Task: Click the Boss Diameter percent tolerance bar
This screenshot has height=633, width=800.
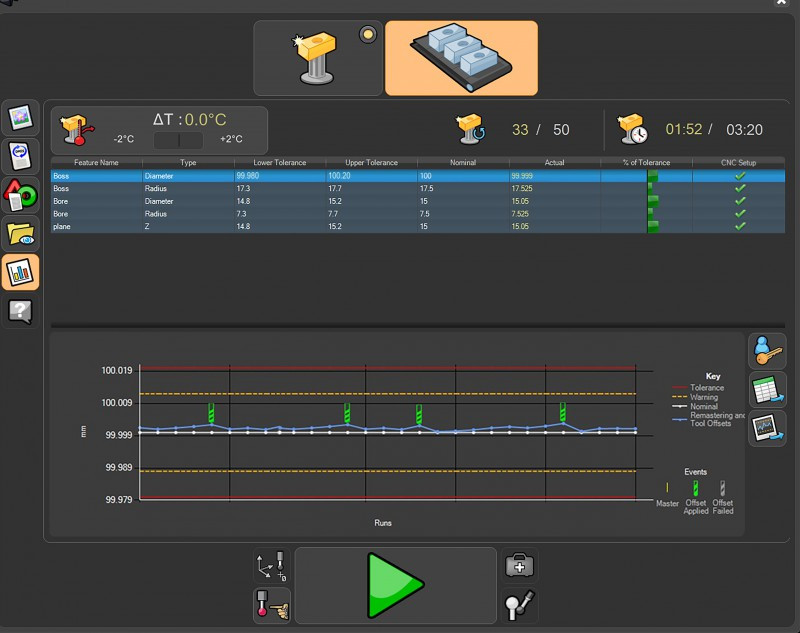Action: (x=653, y=176)
